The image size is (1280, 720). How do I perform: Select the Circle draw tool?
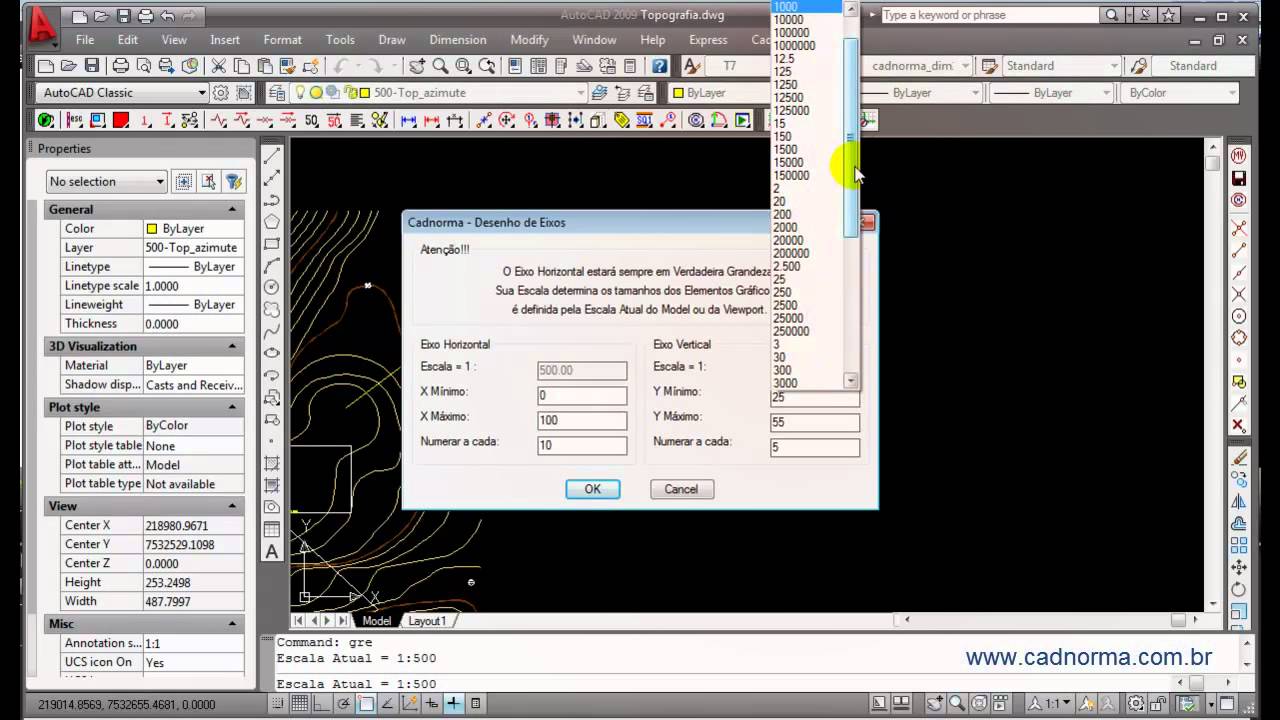point(272,287)
